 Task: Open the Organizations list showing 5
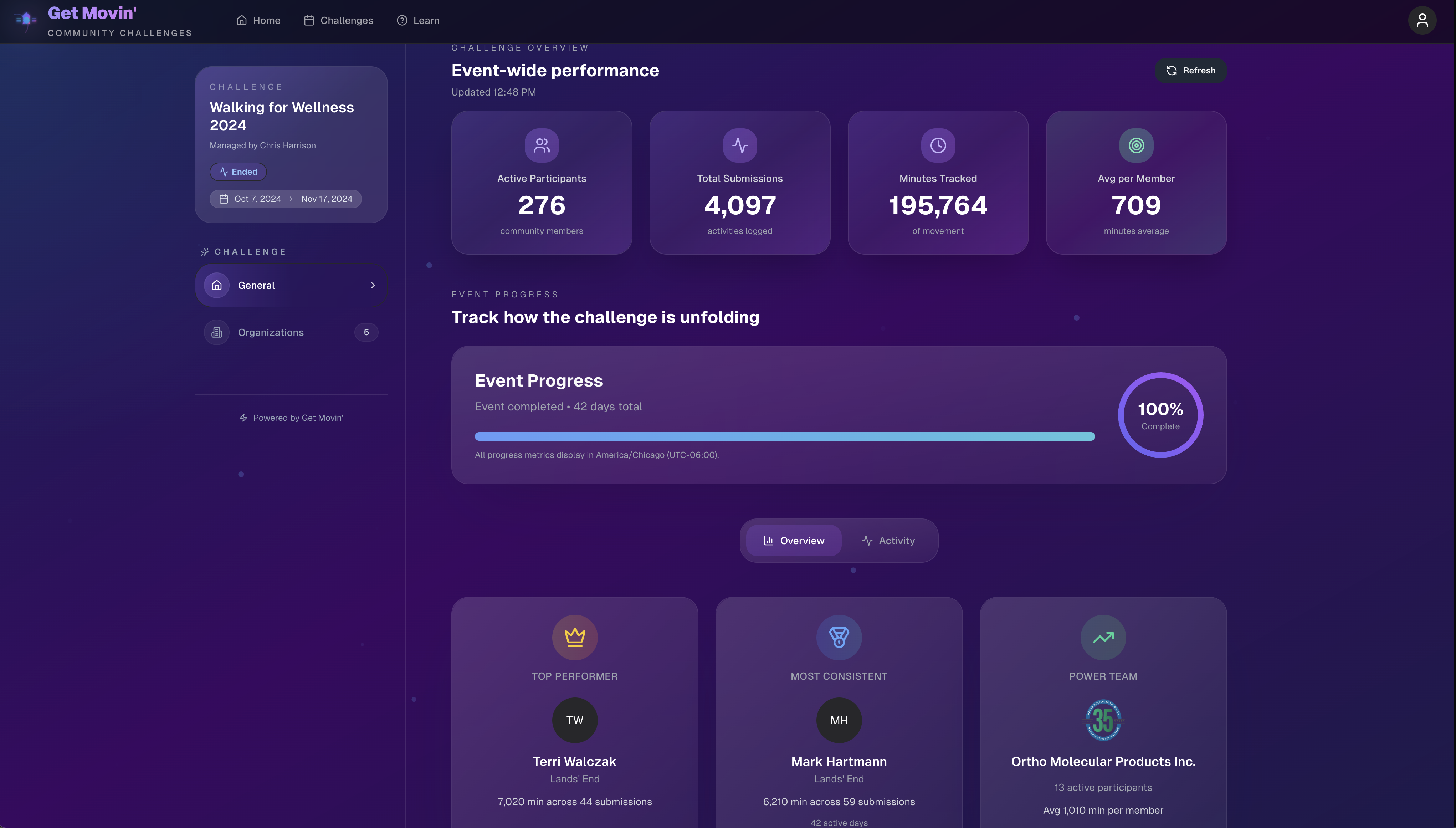(x=291, y=332)
